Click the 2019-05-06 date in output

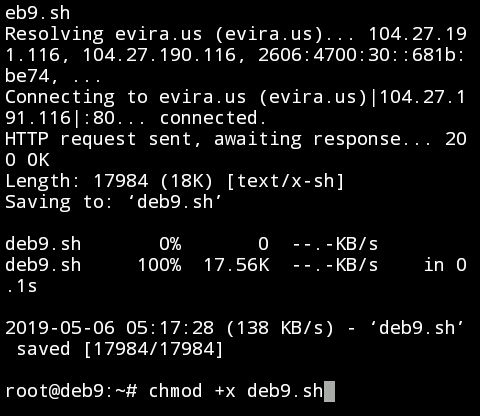tap(60, 328)
